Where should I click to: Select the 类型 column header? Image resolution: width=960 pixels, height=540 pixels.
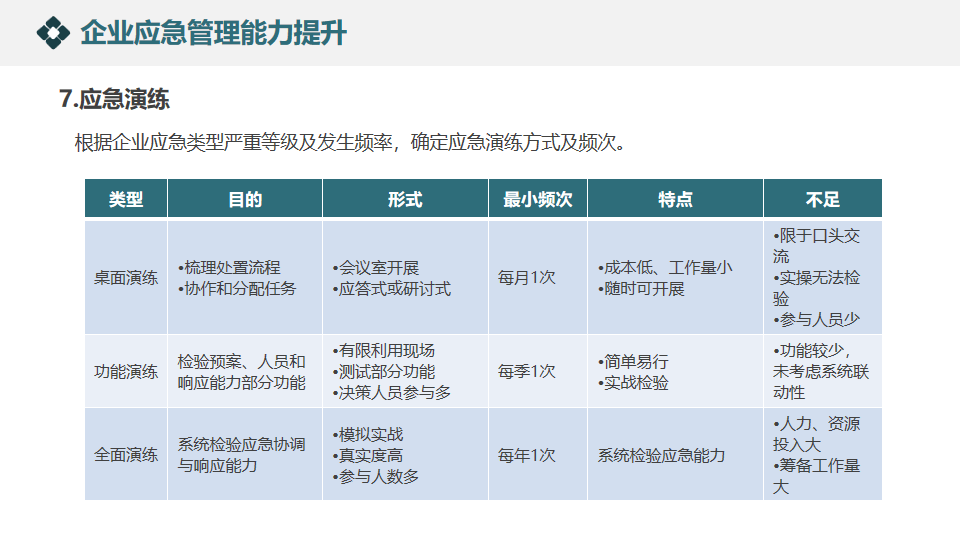tap(126, 198)
